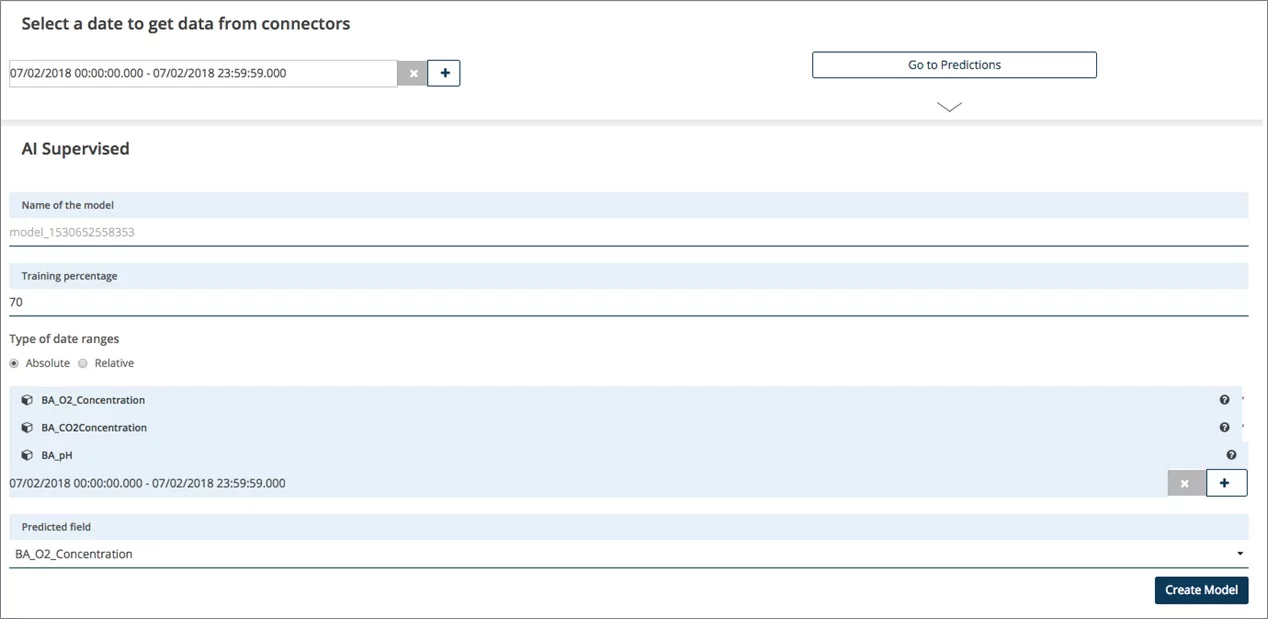1268x619 pixels.
Task: Collapse the section with the chevron below Go to Predictions
Action: 949,107
